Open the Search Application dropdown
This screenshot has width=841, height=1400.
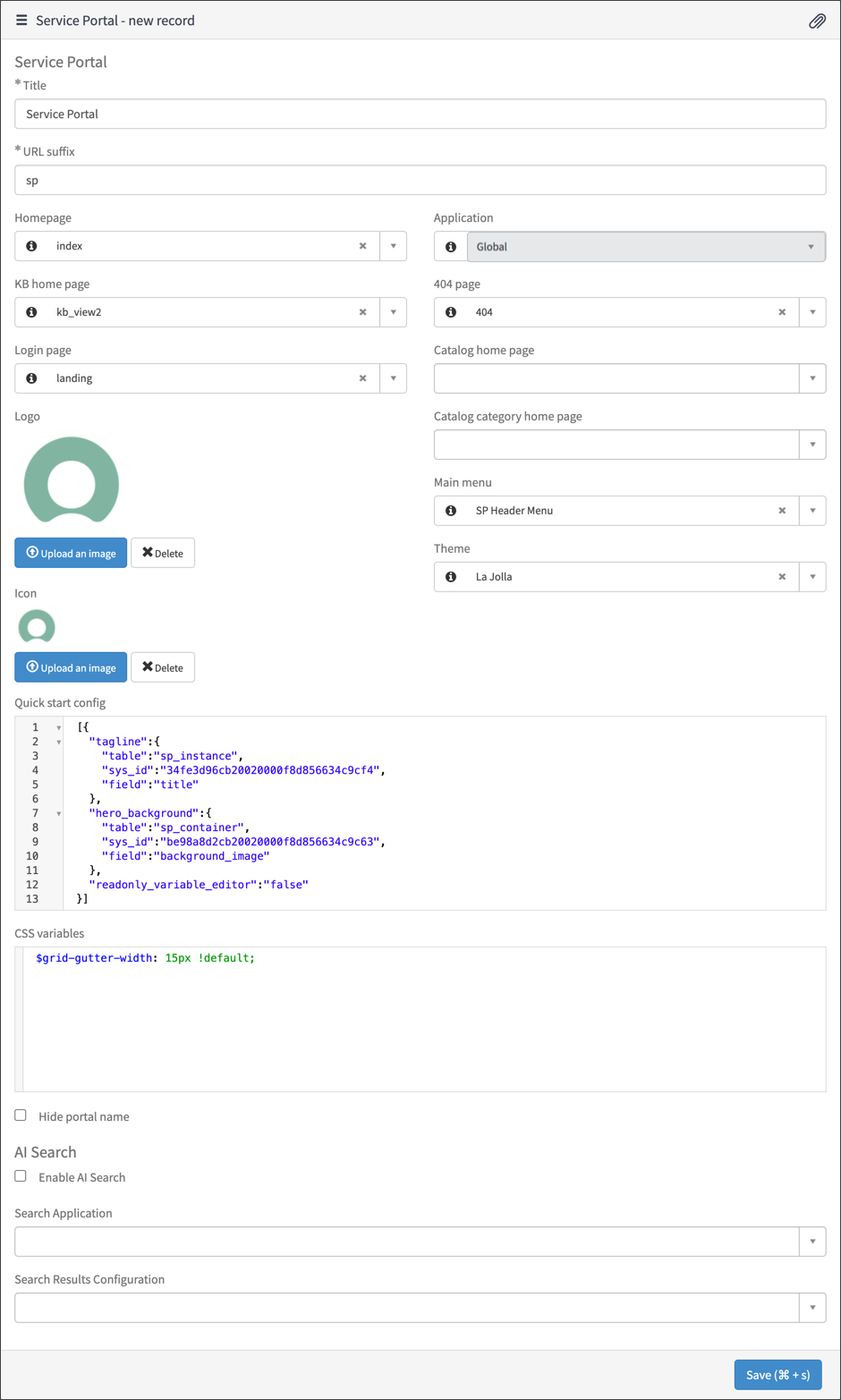[x=812, y=1241]
